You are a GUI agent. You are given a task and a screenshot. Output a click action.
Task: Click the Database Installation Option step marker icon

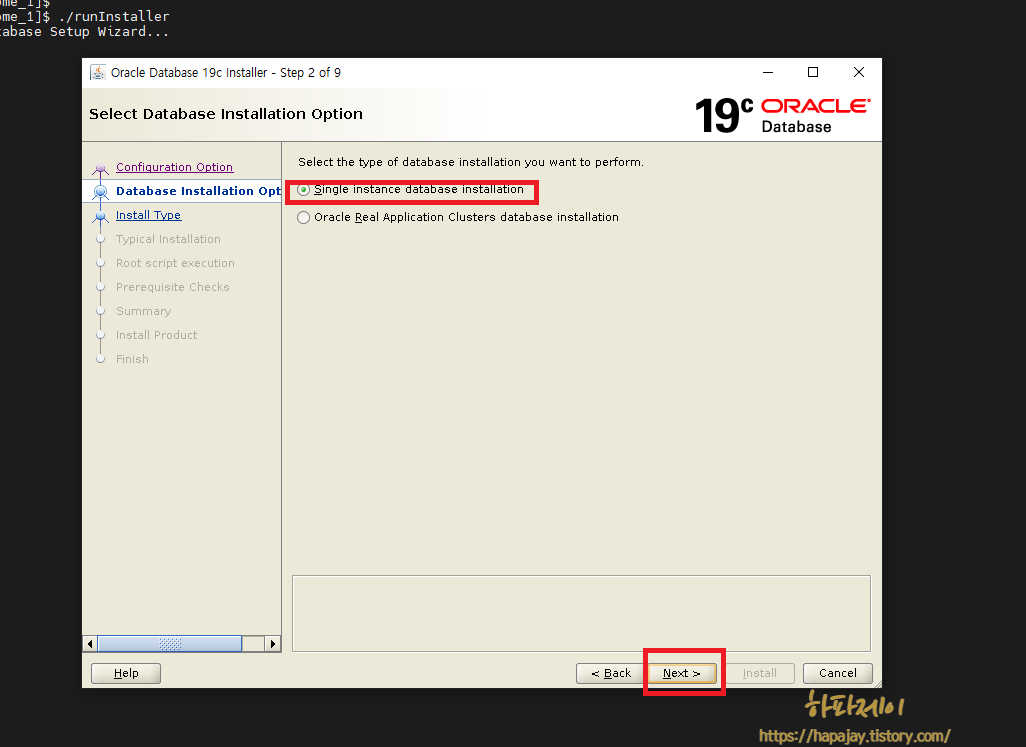pyautogui.click(x=100, y=192)
